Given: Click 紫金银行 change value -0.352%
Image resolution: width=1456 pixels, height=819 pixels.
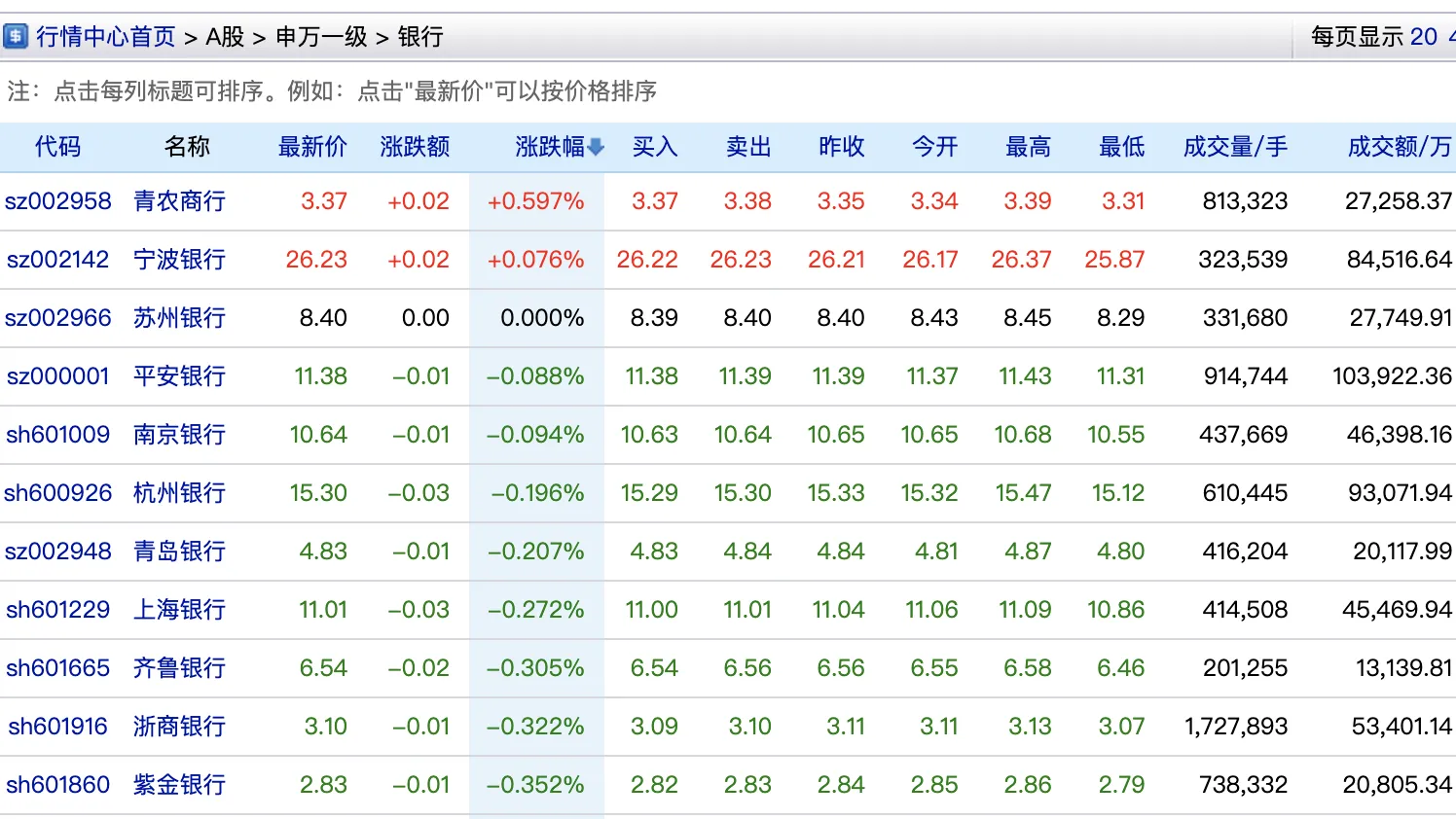Looking at the screenshot, I should pos(536,785).
